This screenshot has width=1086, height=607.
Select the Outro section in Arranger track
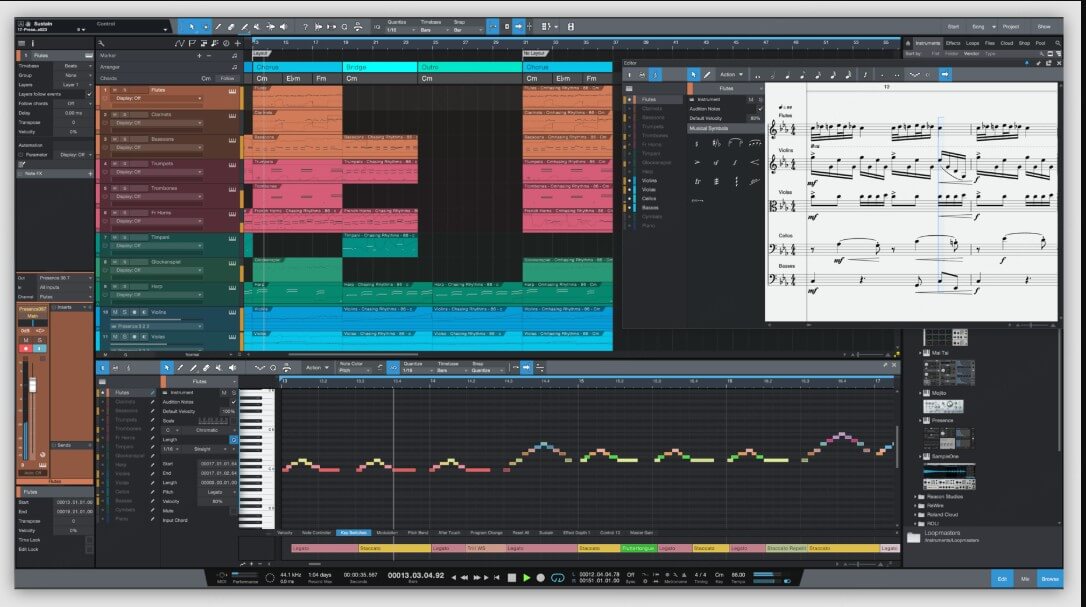click(470, 67)
